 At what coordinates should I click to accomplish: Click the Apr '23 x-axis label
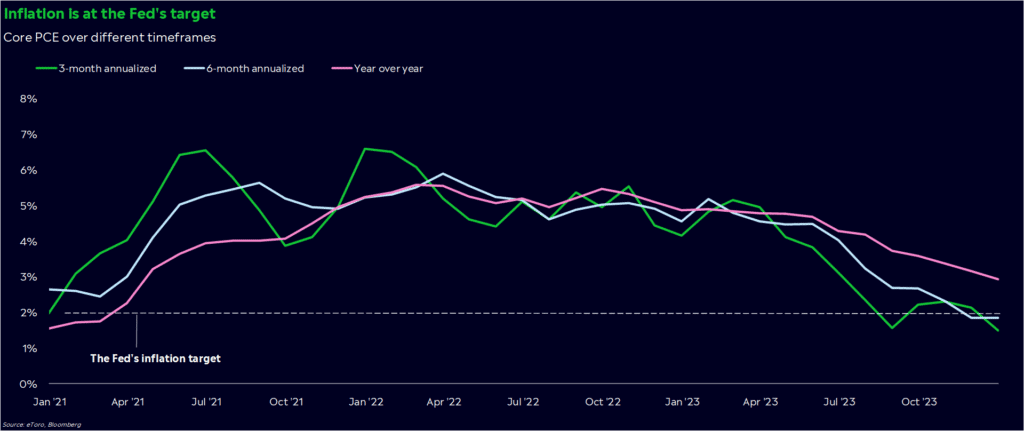761,401
